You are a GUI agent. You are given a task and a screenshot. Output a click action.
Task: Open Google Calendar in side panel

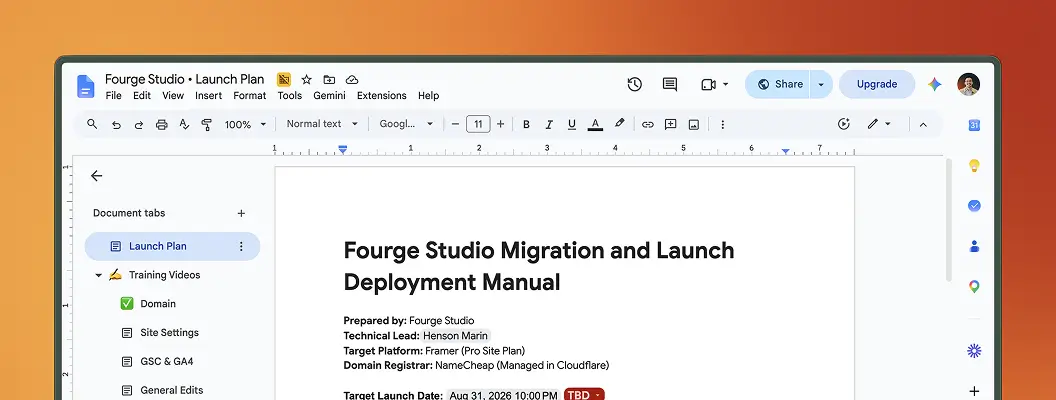pyautogui.click(x=974, y=125)
